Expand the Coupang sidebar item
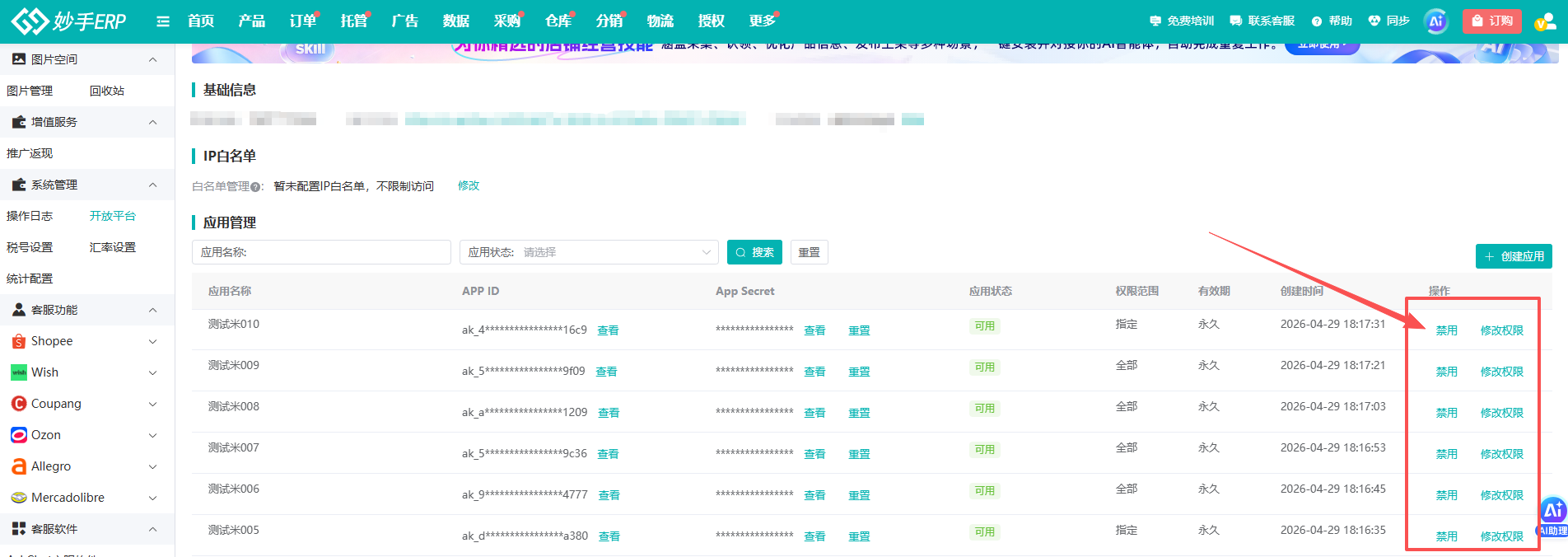The width and height of the screenshot is (1568, 557). (152, 404)
